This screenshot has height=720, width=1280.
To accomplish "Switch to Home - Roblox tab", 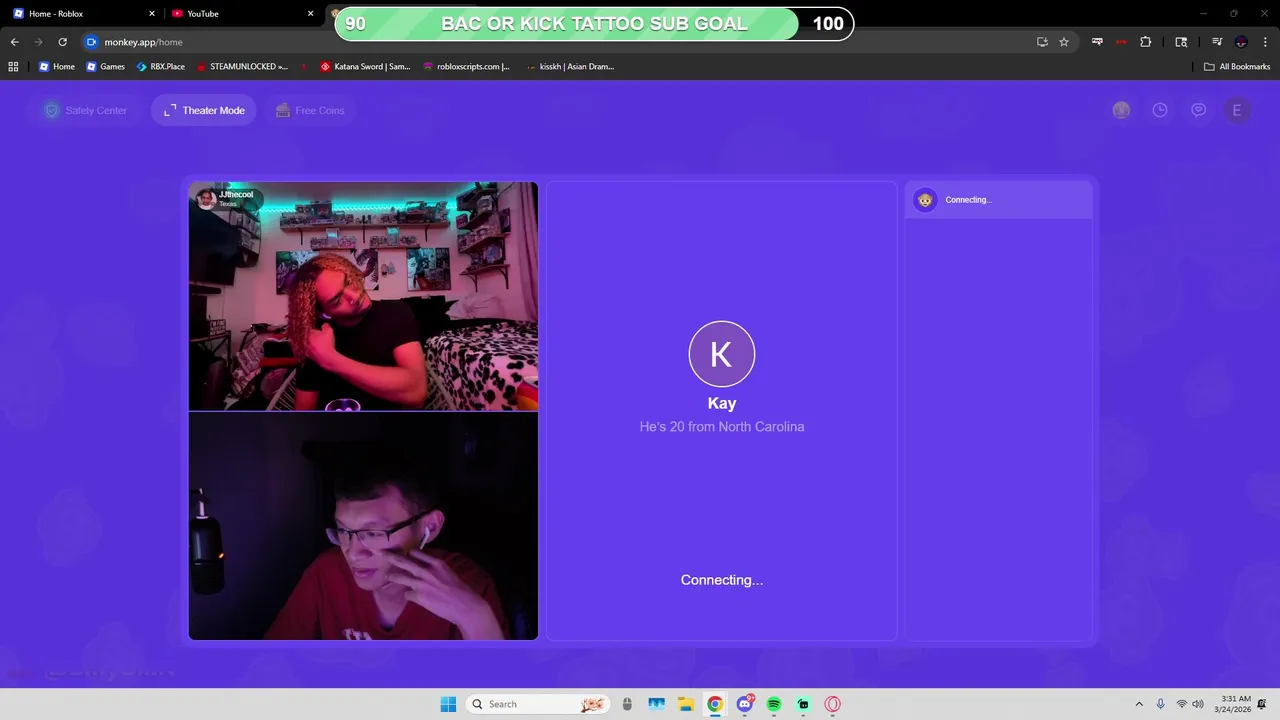I will coord(84,13).
